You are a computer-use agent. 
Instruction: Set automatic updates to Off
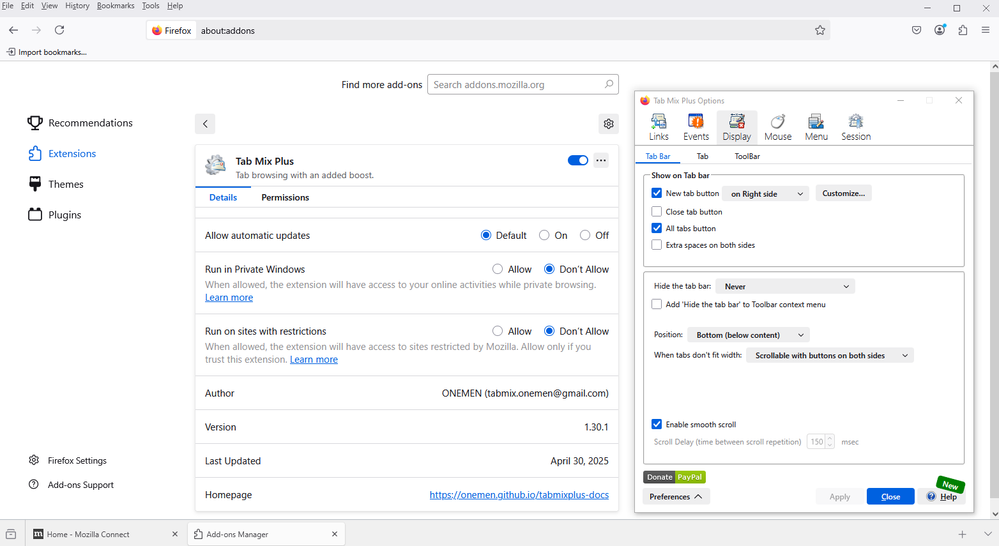point(585,235)
